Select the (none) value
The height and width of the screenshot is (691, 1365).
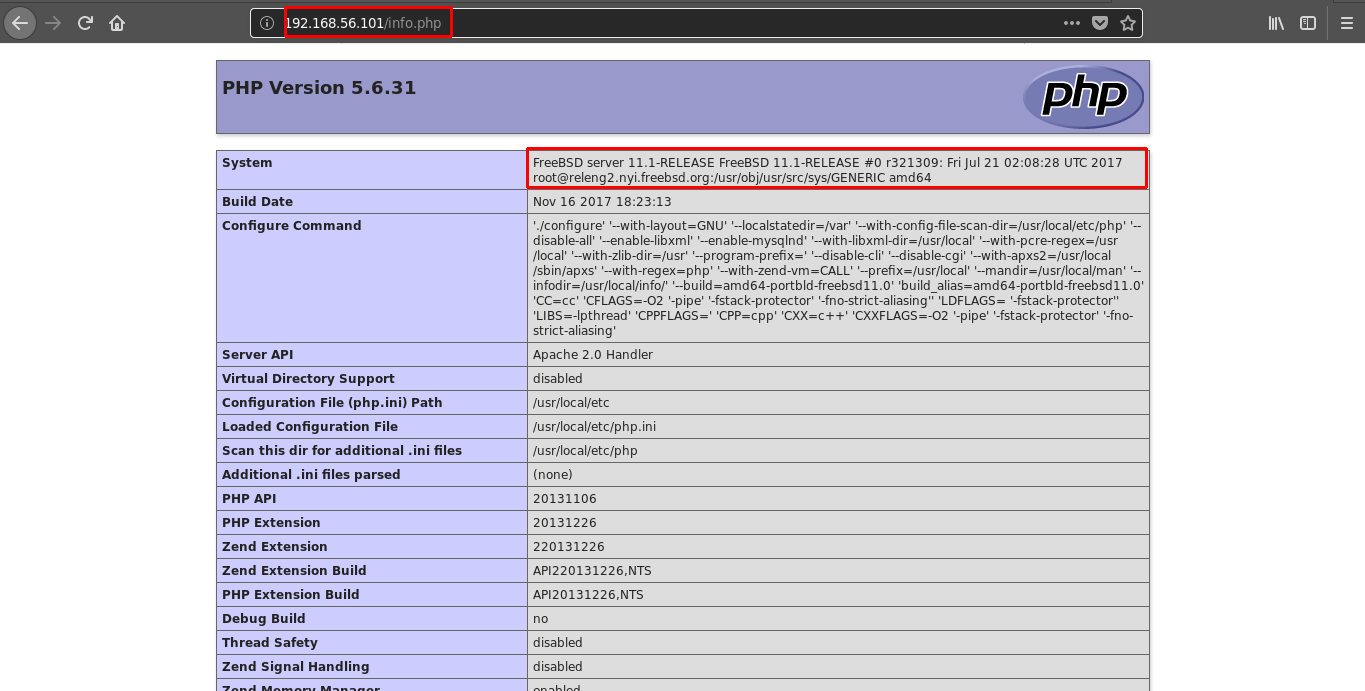pyautogui.click(x=552, y=475)
